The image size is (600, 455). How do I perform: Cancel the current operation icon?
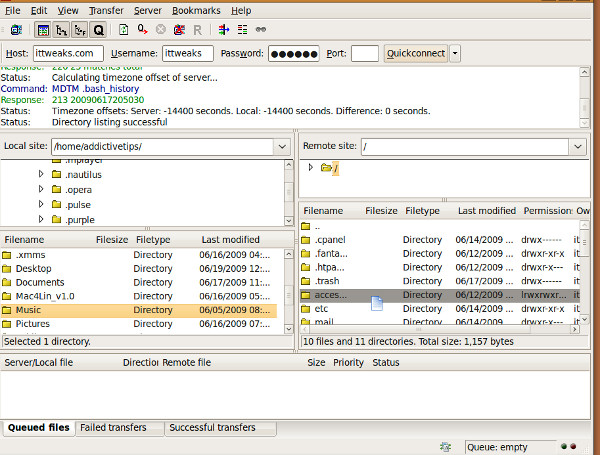click(161, 29)
